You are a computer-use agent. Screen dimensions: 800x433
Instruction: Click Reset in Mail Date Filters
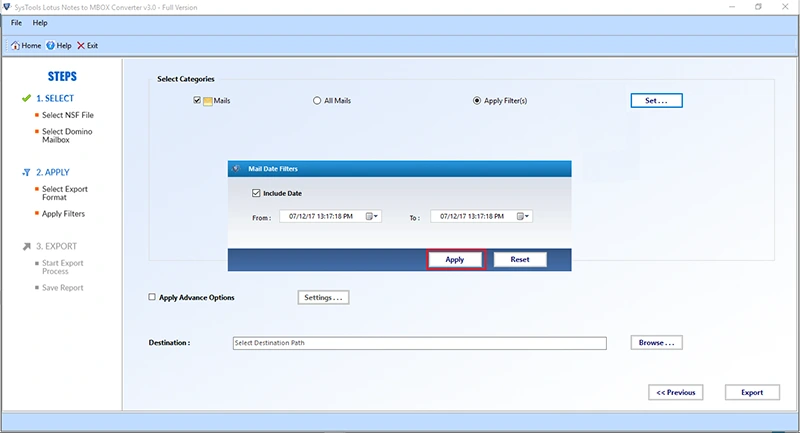point(520,260)
